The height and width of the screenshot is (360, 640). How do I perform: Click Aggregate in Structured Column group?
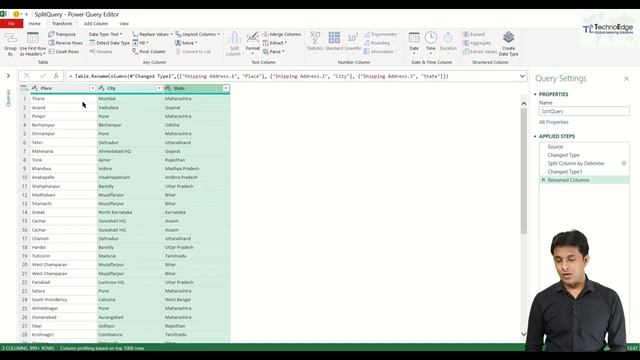[477, 43]
